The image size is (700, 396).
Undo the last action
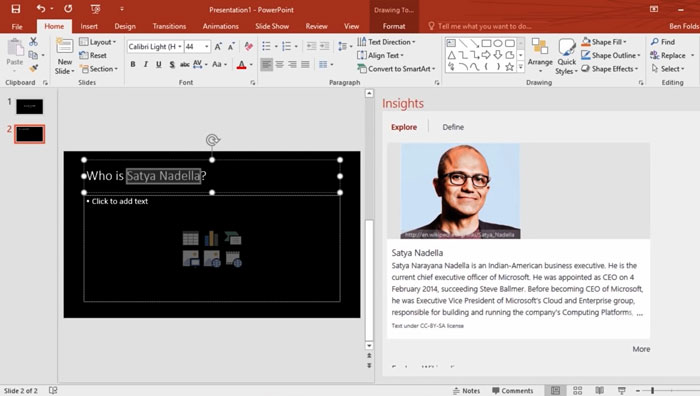point(41,8)
